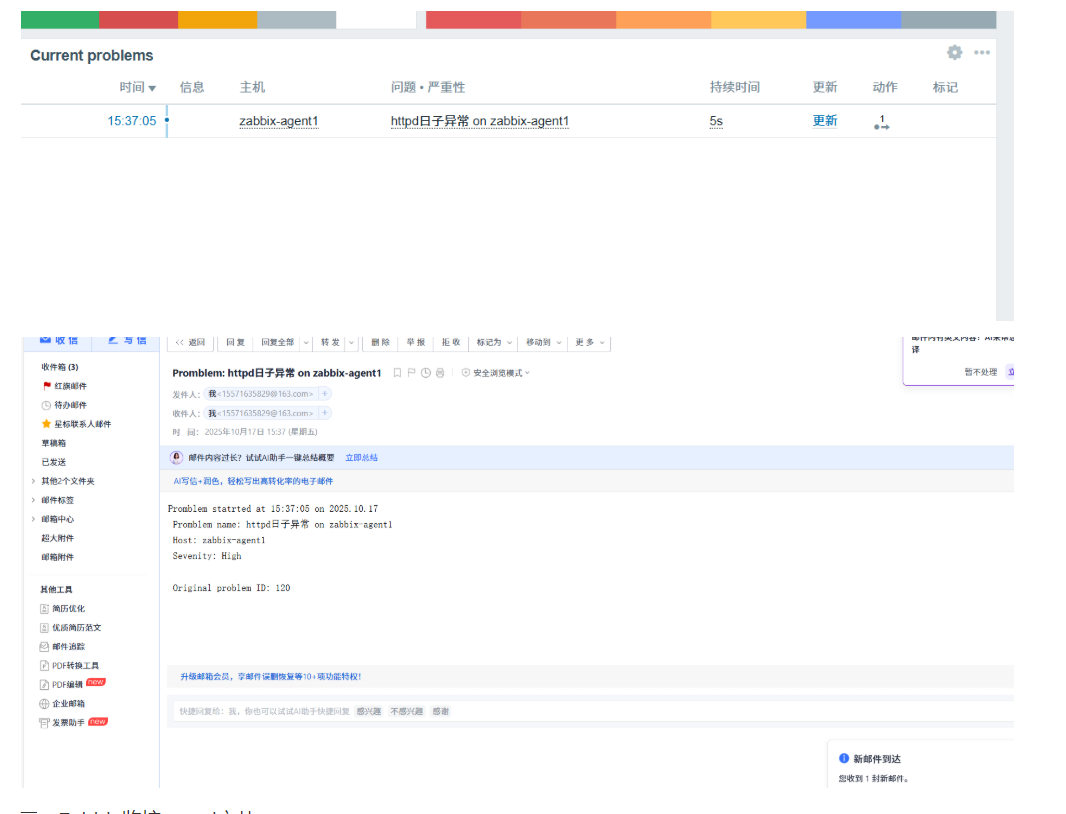Viewport: 1066px width, 814px height.
Task: Open 安全浏览模式 dropdown
Action: 496,373
